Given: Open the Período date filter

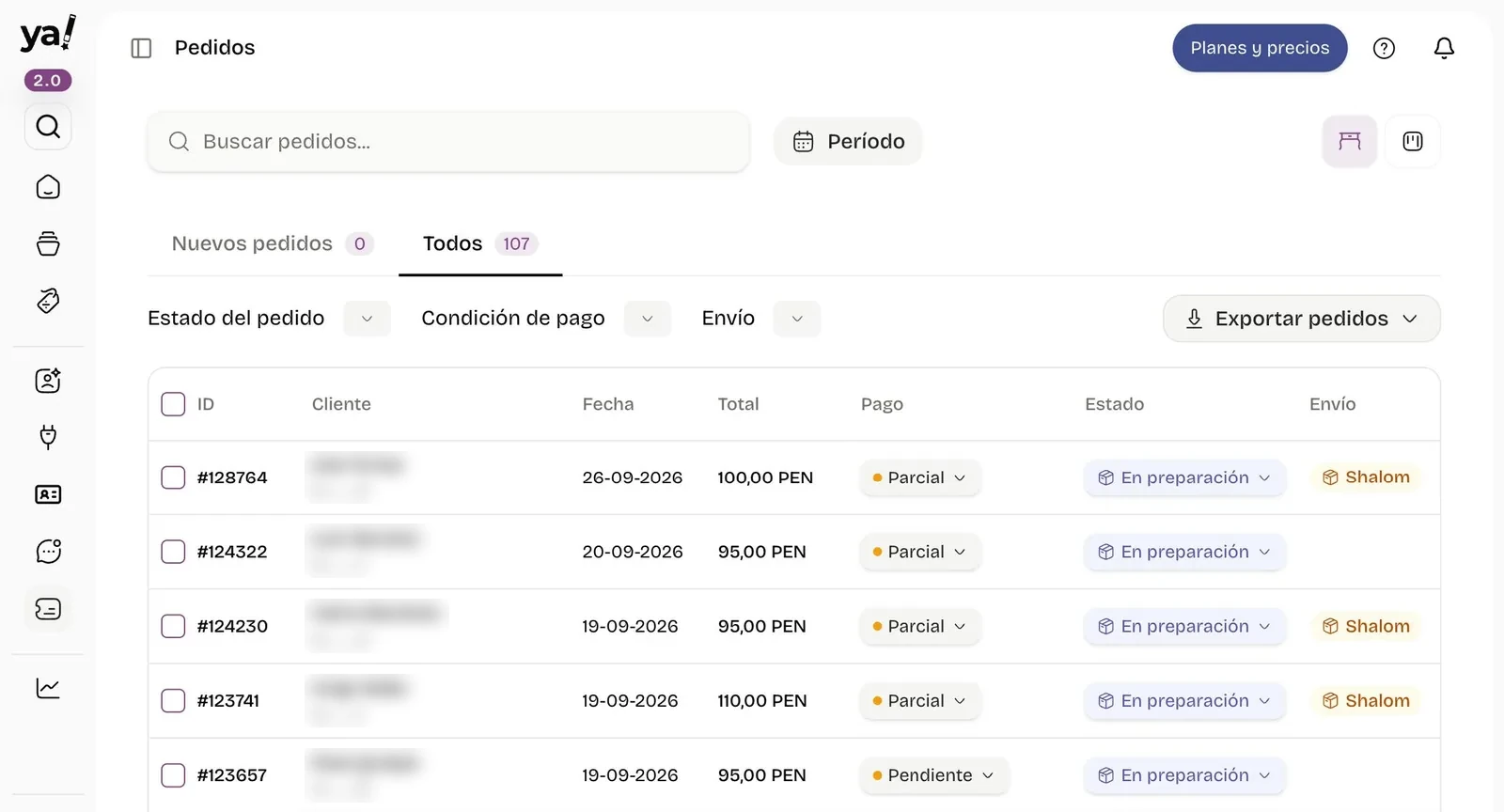Looking at the screenshot, I should (848, 141).
